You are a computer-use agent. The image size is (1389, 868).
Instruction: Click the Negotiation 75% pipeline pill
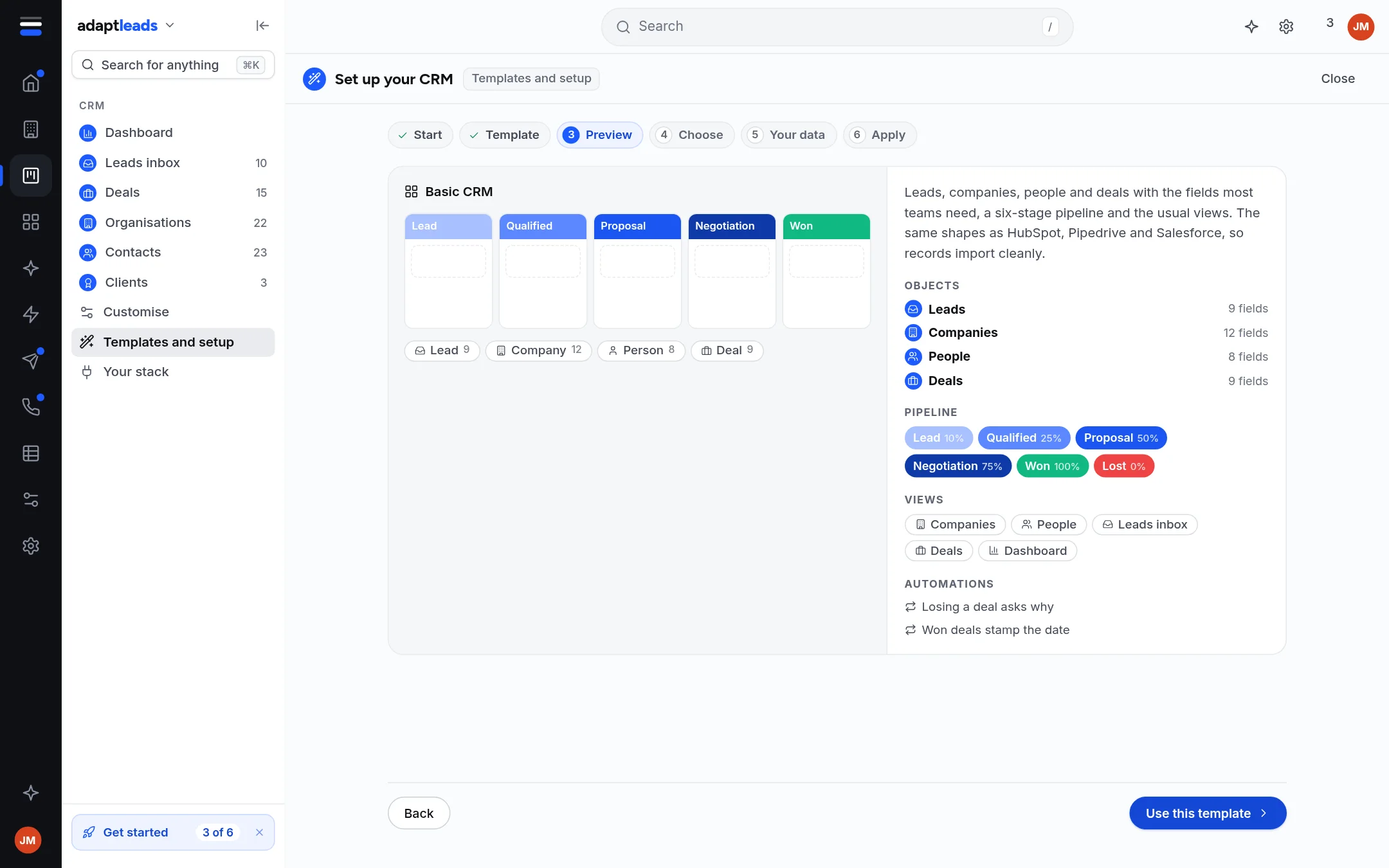958,466
